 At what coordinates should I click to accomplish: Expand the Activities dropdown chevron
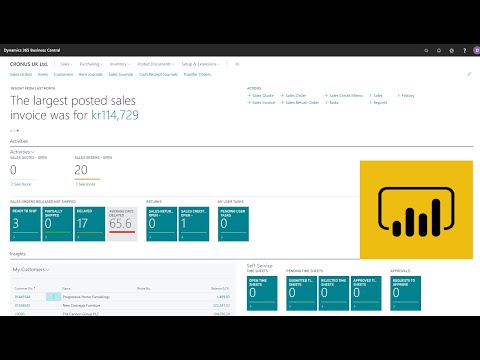coord(33,152)
